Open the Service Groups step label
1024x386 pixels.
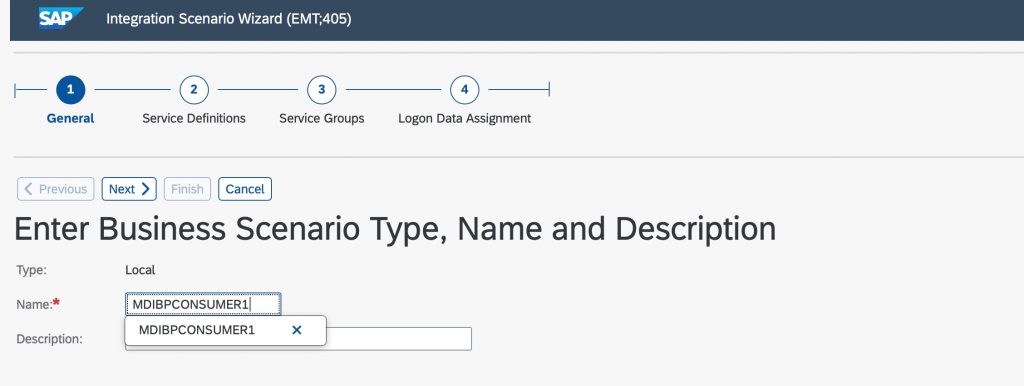pyautogui.click(x=321, y=118)
